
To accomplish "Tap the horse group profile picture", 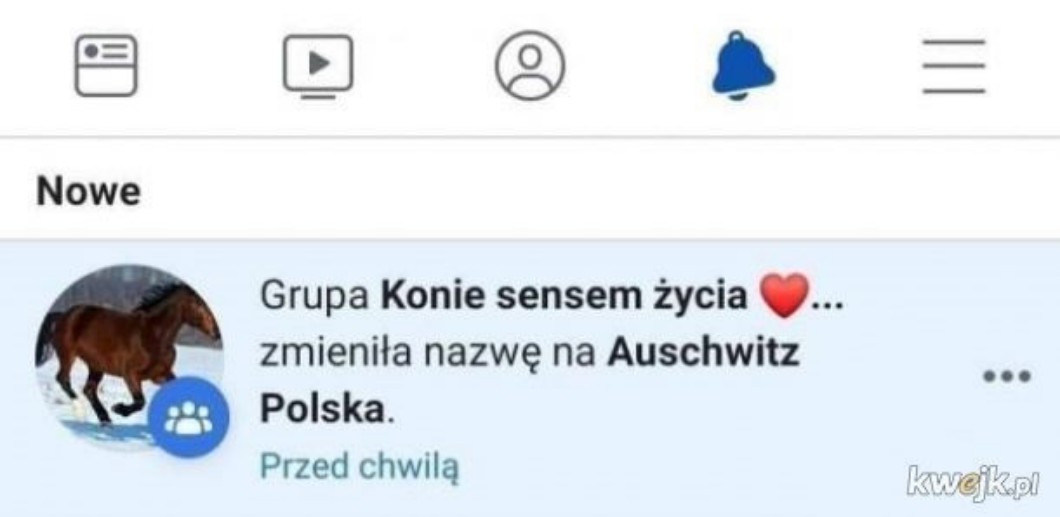I will (x=129, y=358).
